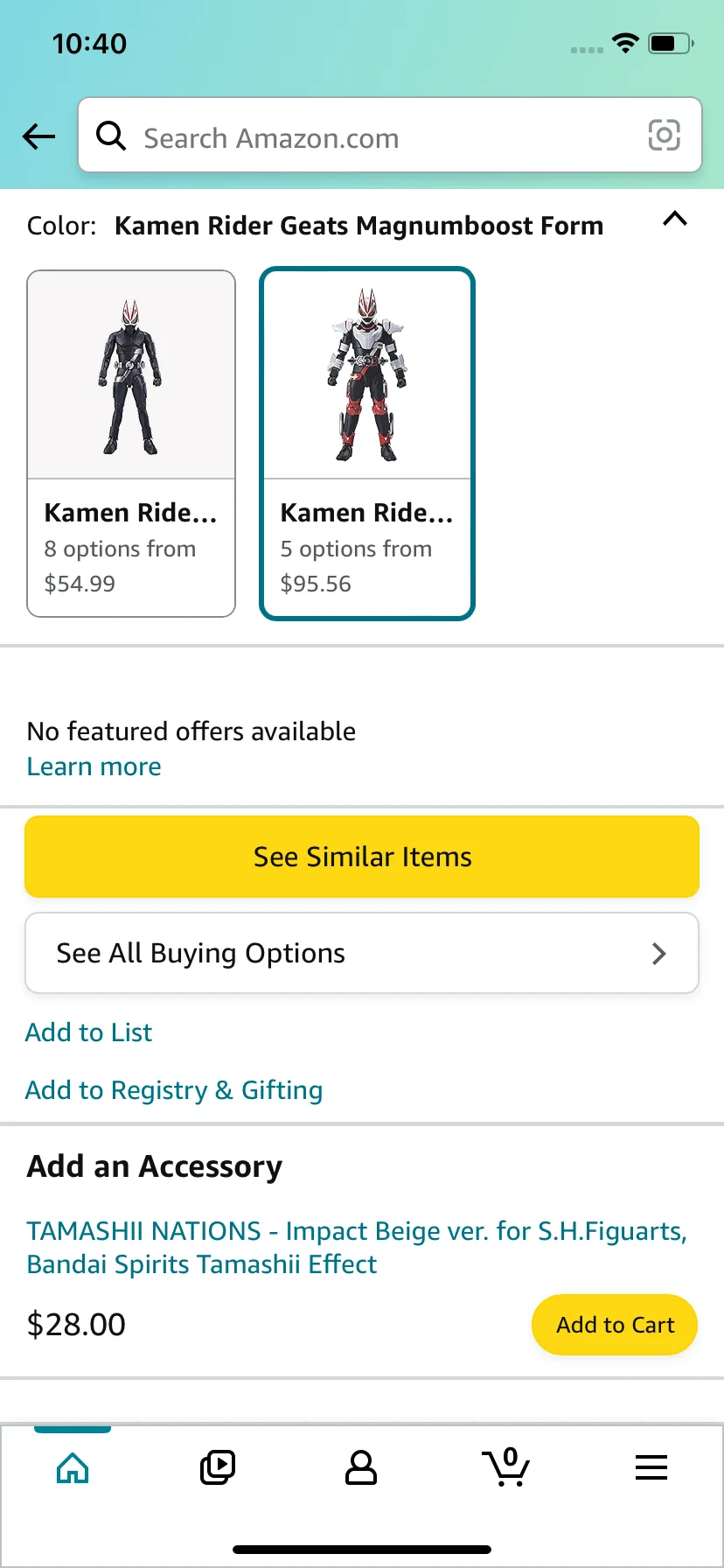Tap the black Kamen Rider figure image
Screen dimensions: 724x1568
(x=131, y=375)
